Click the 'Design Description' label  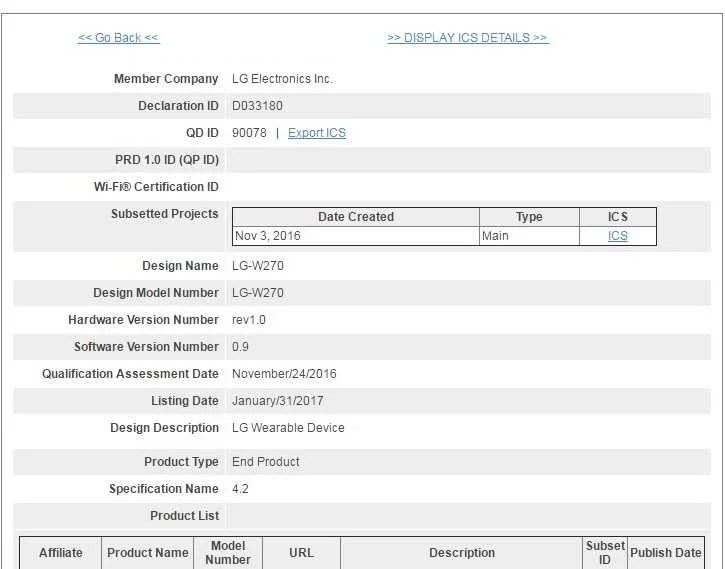click(x=165, y=428)
